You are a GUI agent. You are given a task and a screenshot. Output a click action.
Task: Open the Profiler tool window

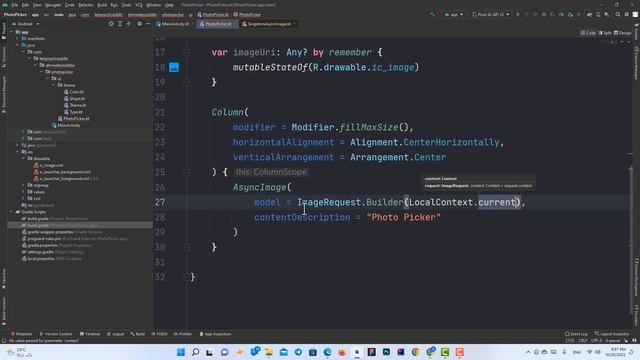tap(182, 334)
